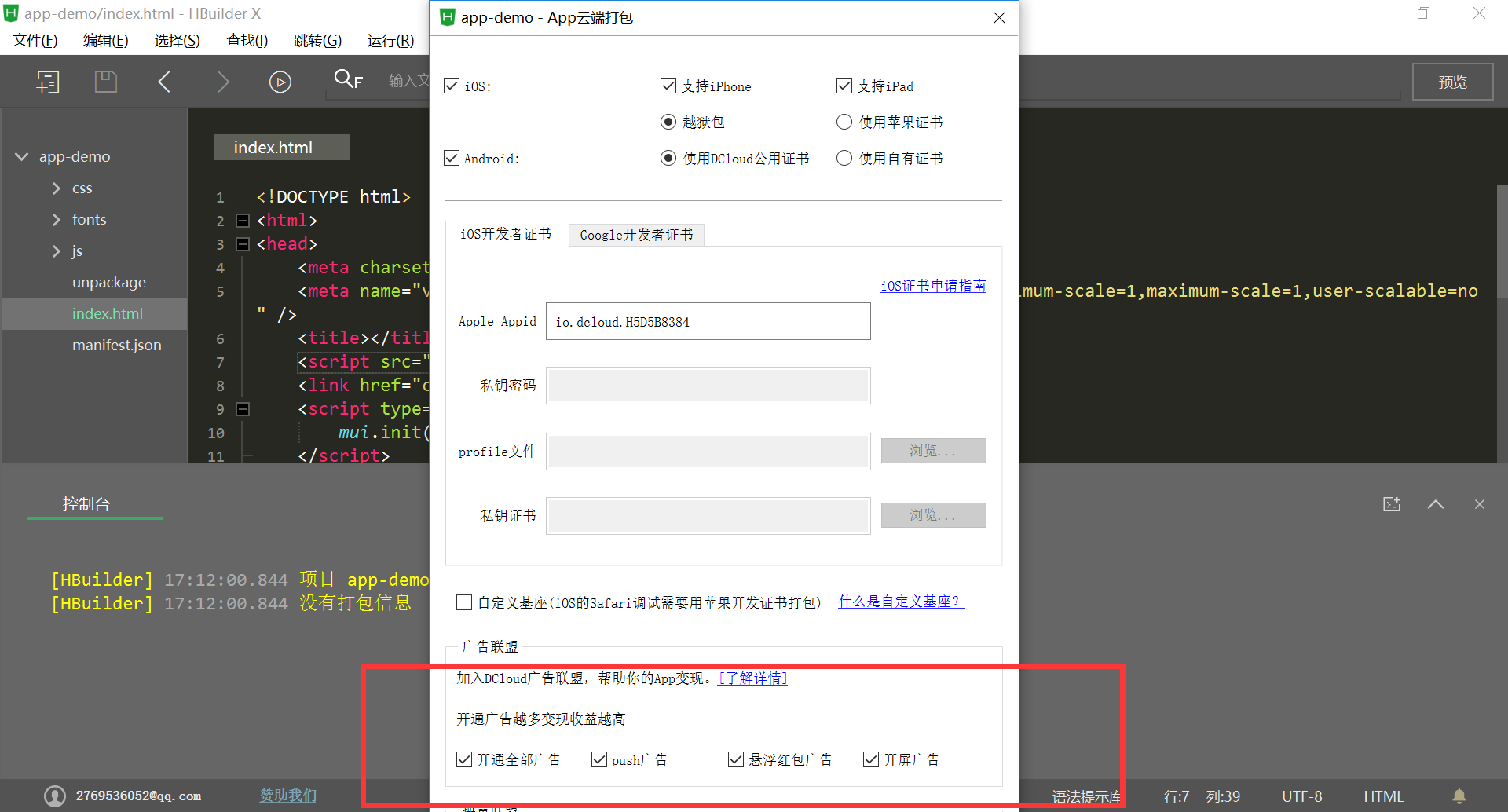Expand the css folder
Screen dimensions: 1508x812
(56, 188)
